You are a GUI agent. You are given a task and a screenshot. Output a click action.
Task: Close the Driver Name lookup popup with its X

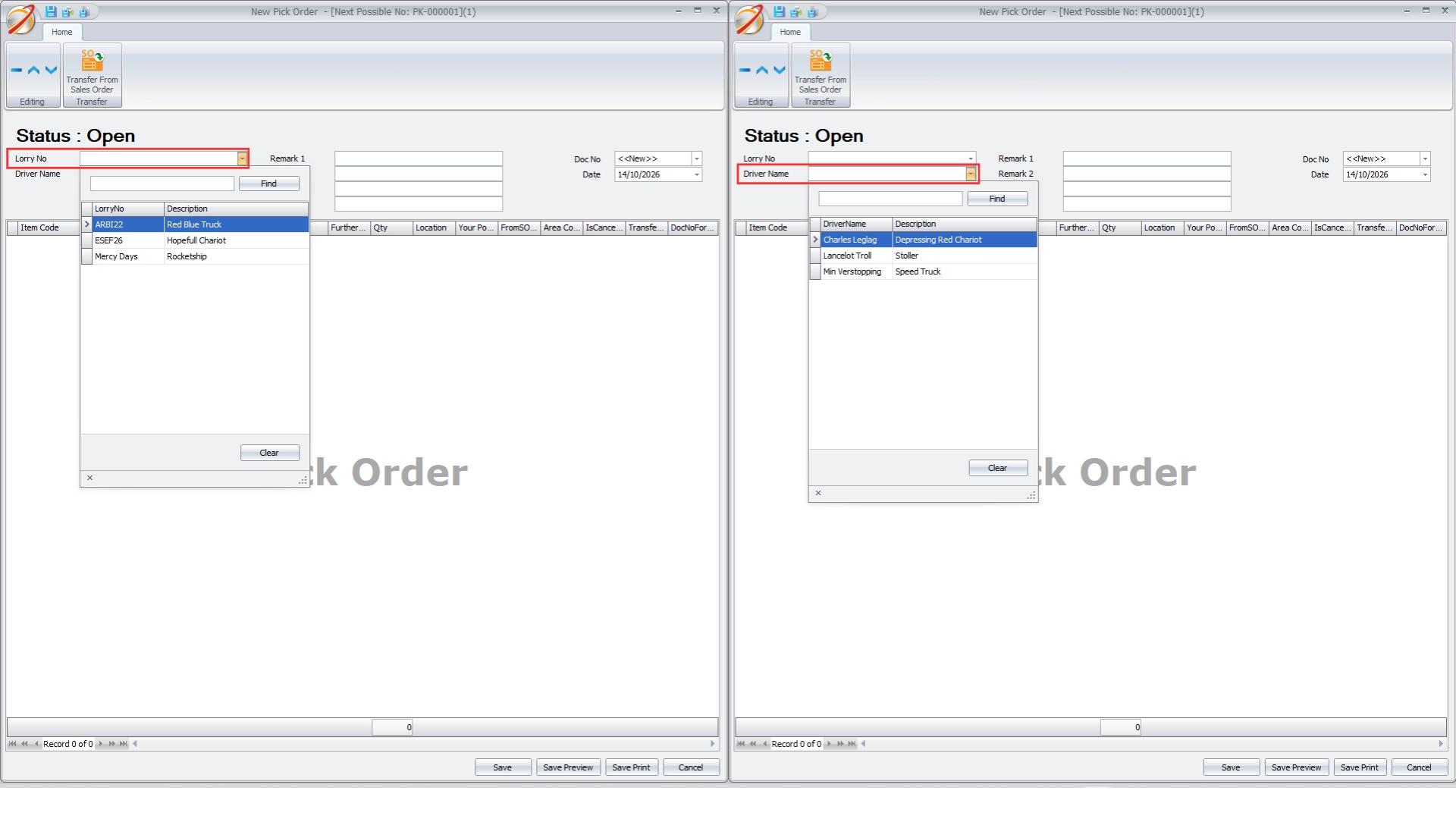click(818, 493)
